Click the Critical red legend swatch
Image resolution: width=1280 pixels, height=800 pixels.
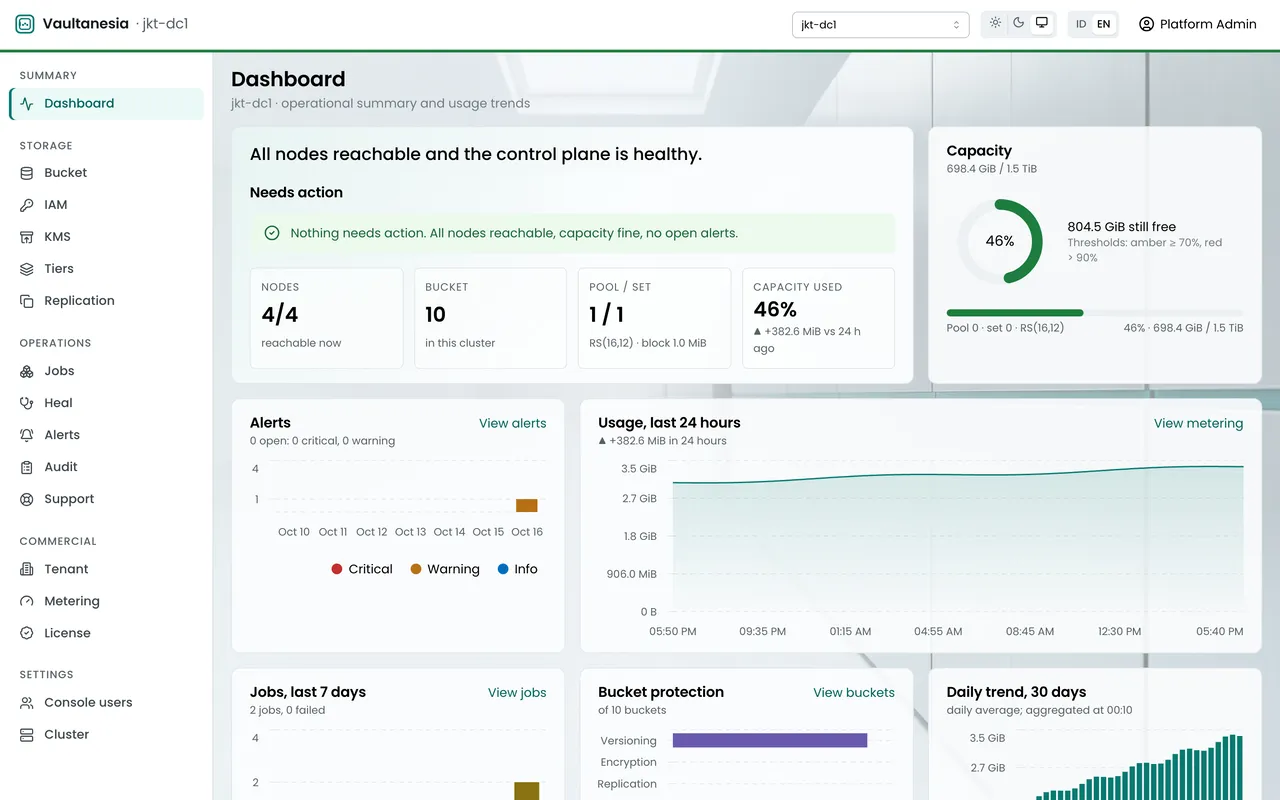point(337,569)
